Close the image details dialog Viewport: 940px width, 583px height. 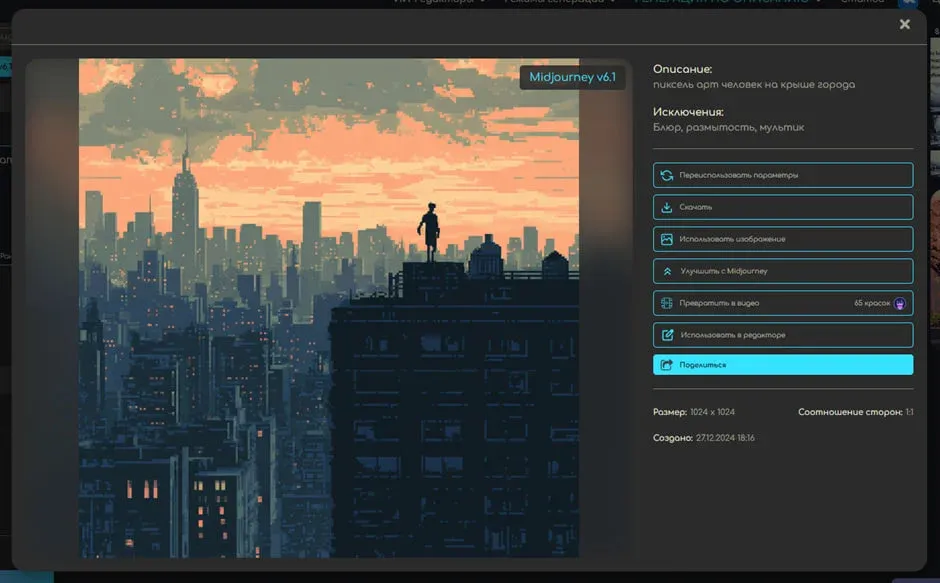coord(905,24)
